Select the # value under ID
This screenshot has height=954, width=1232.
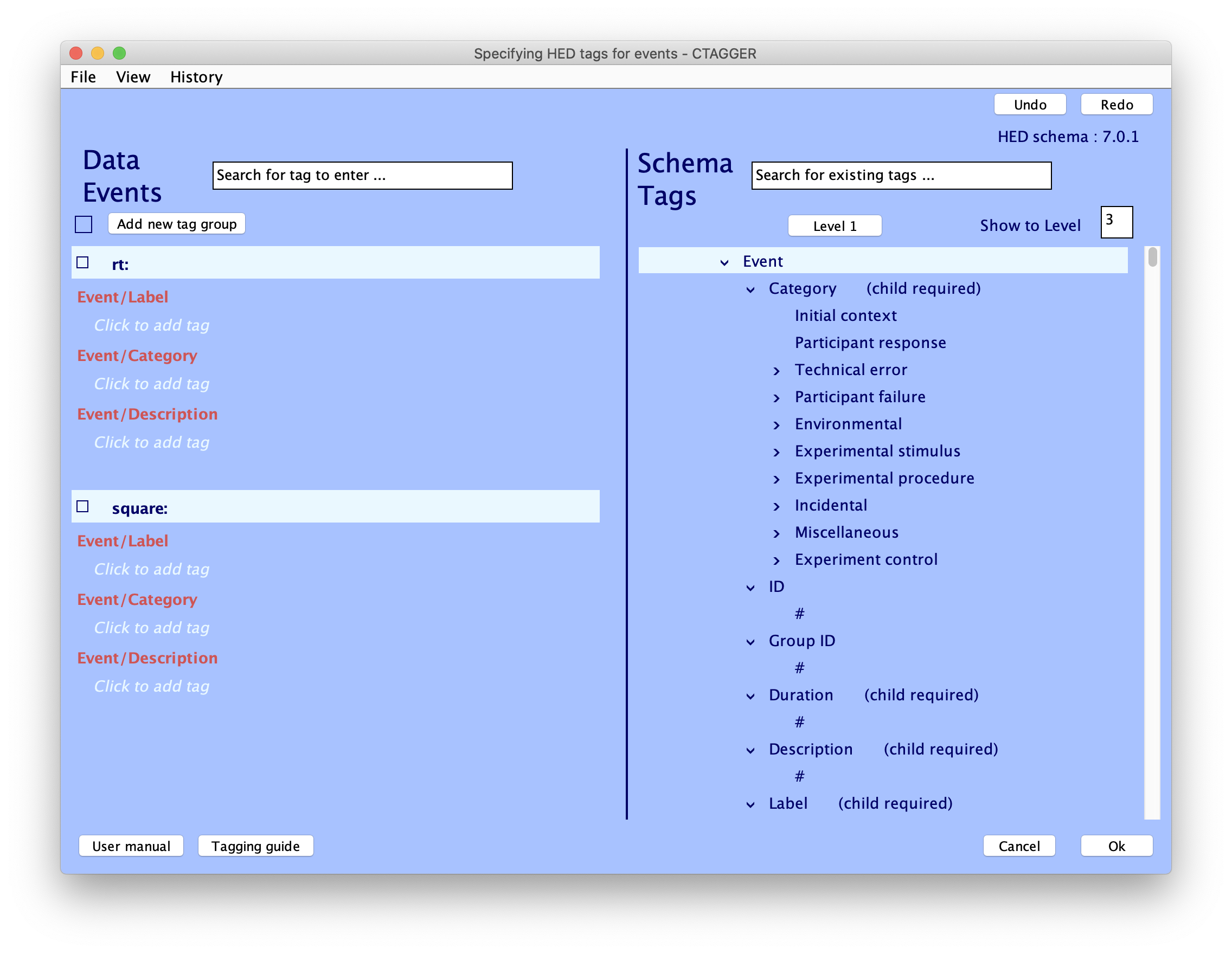click(799, 614)
